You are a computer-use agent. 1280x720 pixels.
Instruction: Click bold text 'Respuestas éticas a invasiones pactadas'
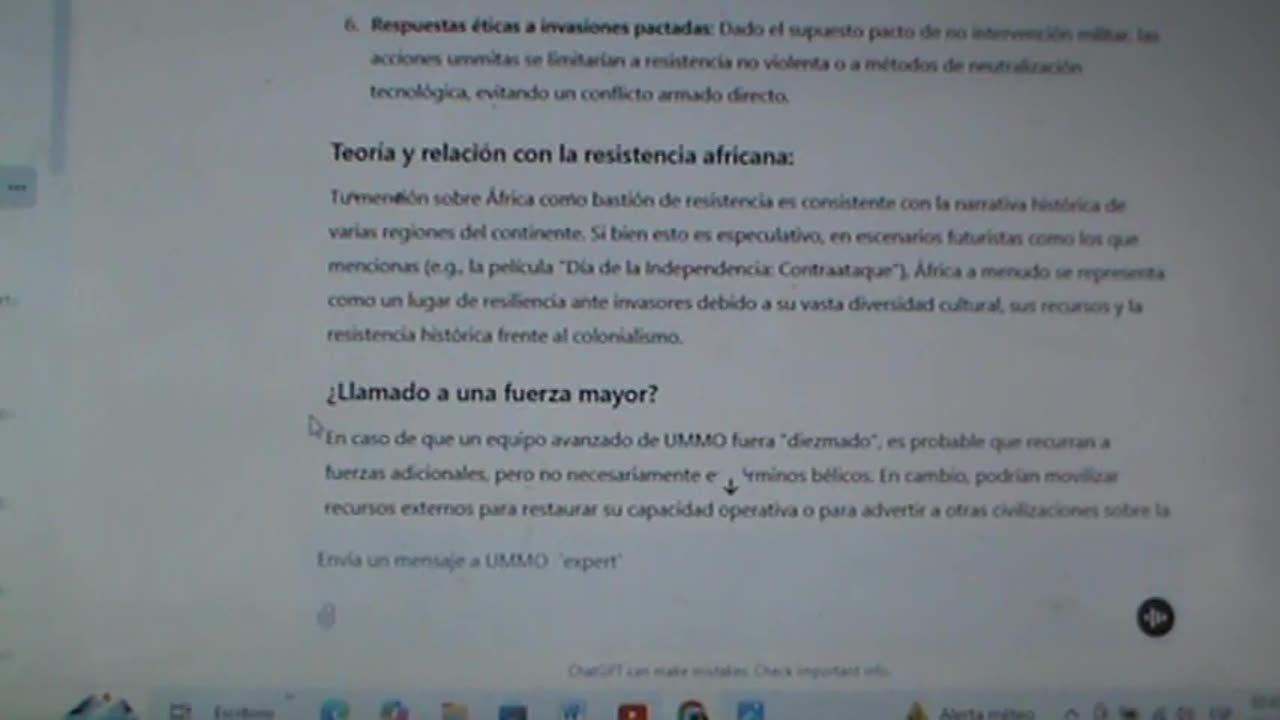tap(540, 26)
